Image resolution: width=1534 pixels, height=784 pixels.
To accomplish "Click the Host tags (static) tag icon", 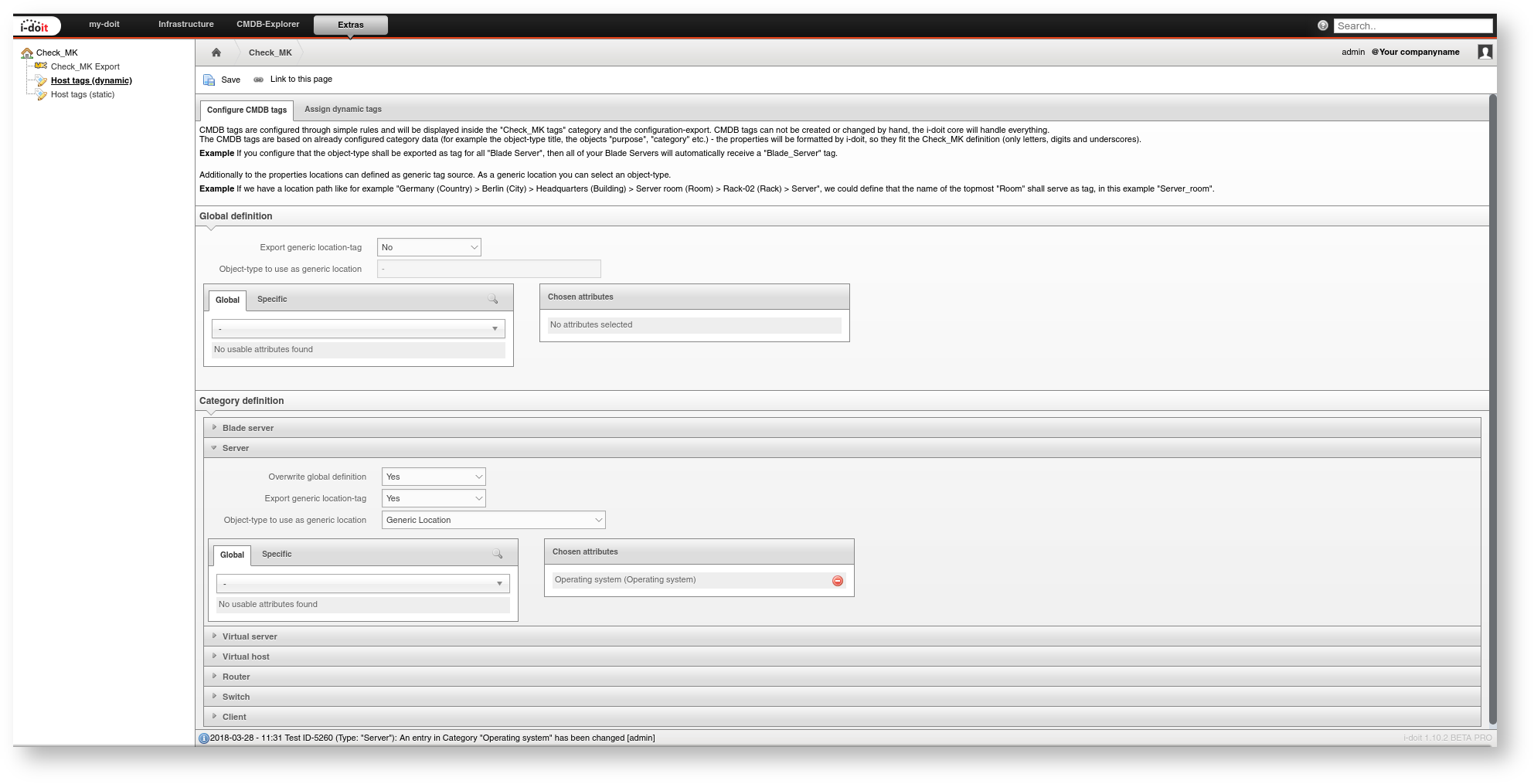I will tap(41, 94).
